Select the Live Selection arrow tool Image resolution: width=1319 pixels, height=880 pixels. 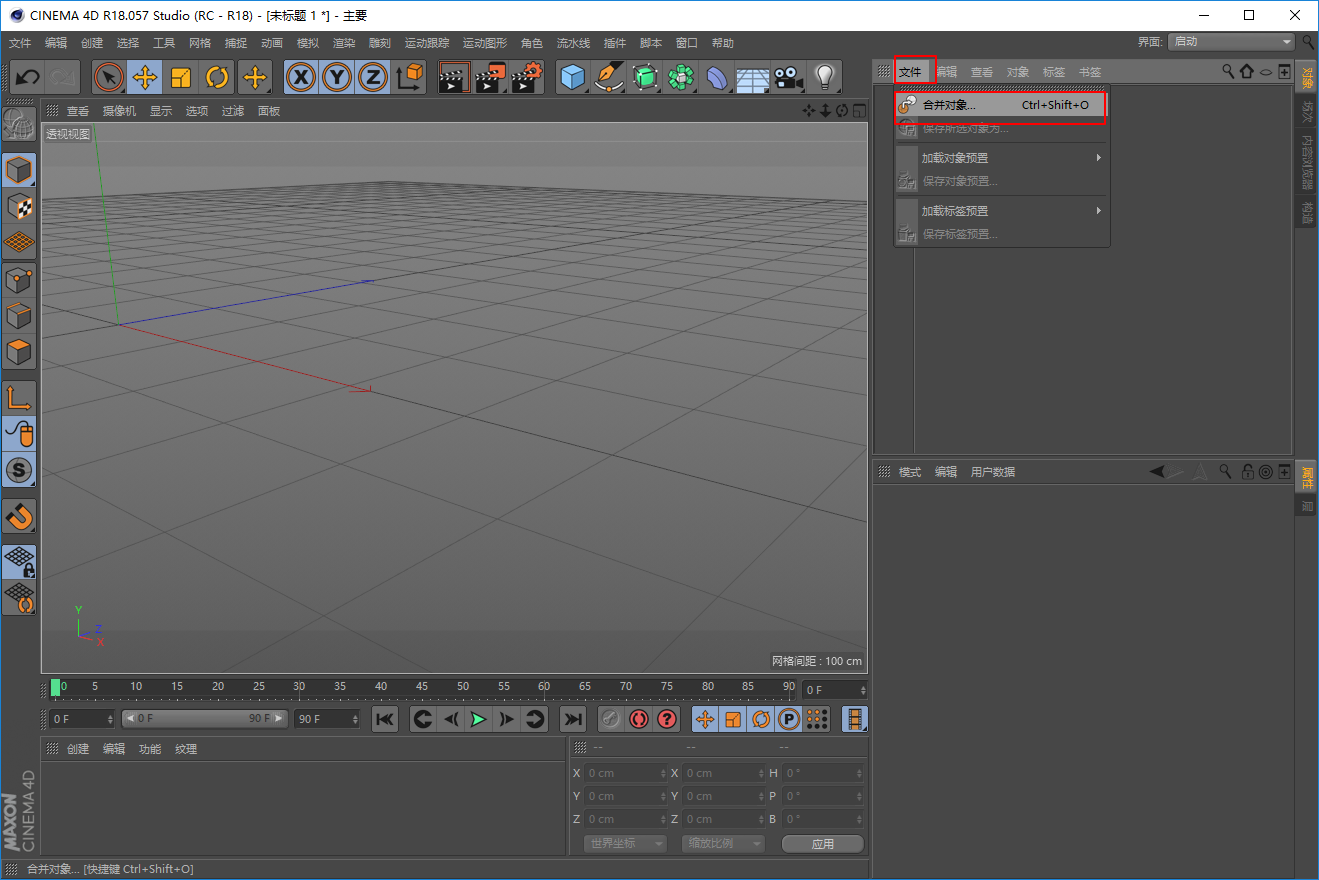[x=109, y=77]
